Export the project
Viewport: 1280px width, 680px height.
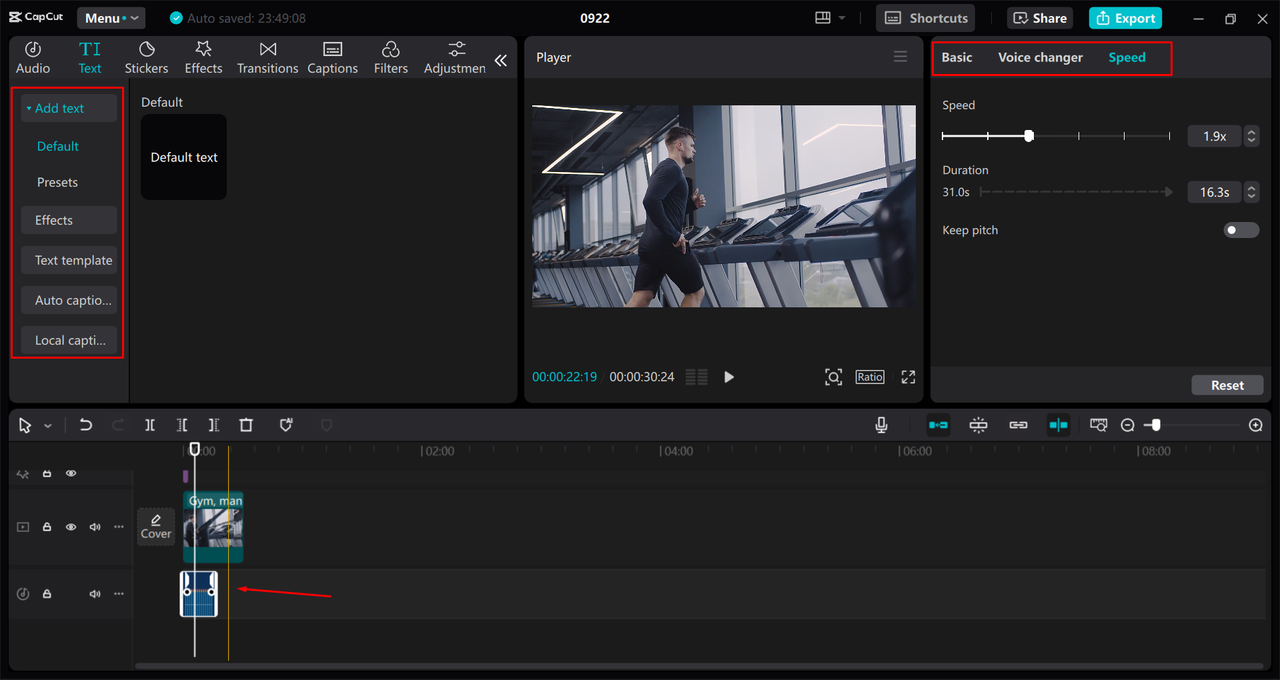(1125, 18)
